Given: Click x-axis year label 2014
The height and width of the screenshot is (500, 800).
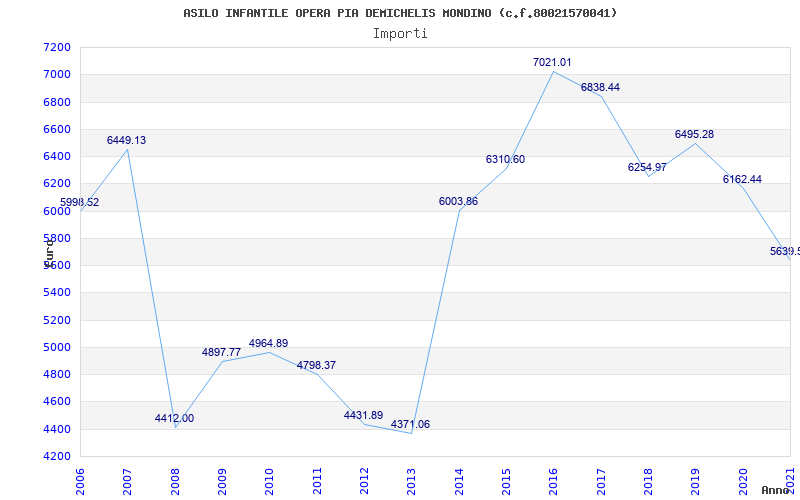Looking at the screenshot, I should [x=459, y=482].
